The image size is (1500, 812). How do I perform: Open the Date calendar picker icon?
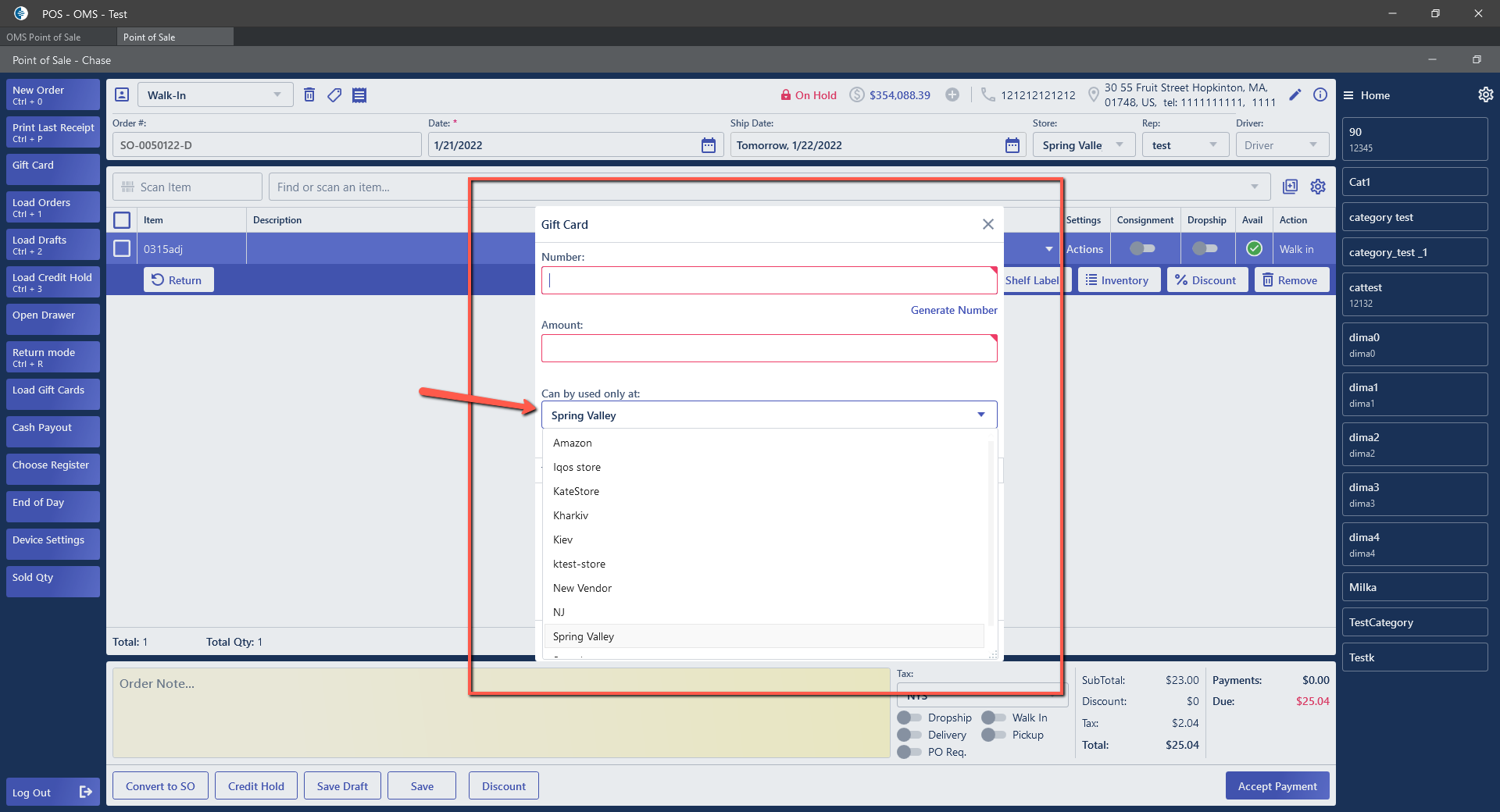(709, 145)
